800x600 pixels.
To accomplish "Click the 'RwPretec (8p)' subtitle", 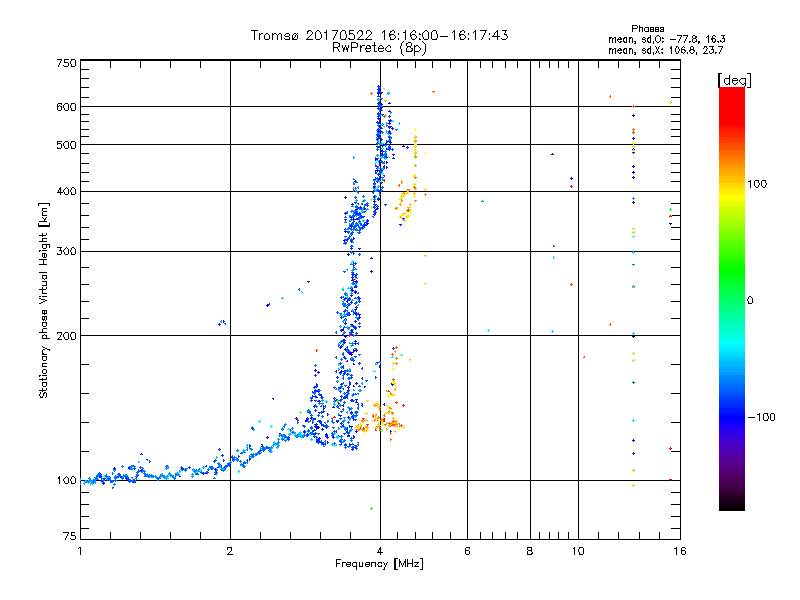I will (x=379, y=48).
